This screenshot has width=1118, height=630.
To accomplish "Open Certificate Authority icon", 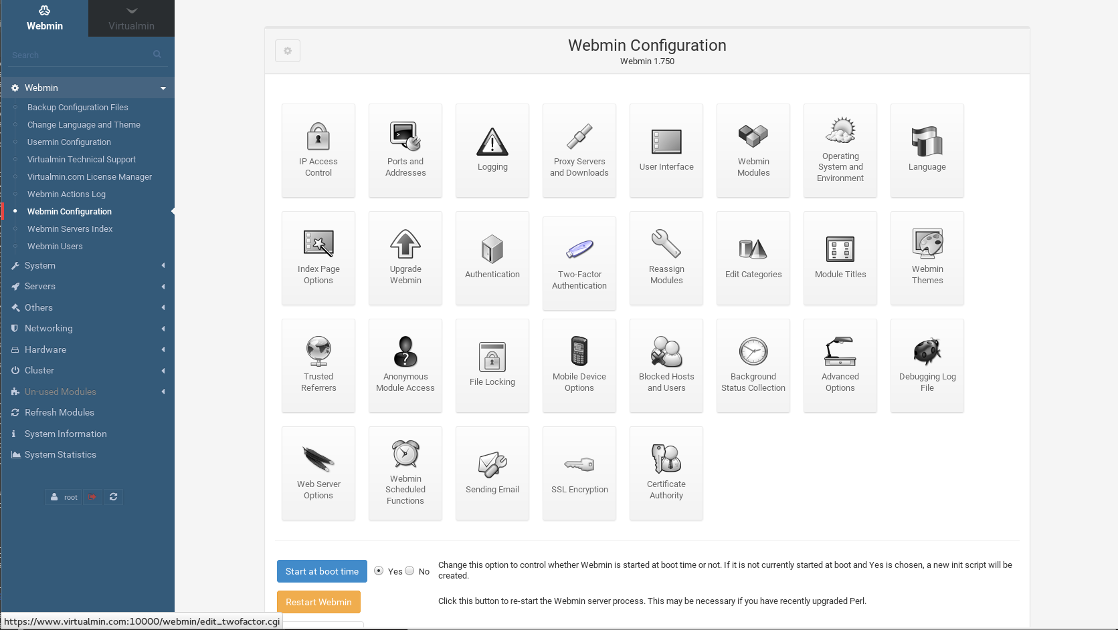I will click(666, 473).
